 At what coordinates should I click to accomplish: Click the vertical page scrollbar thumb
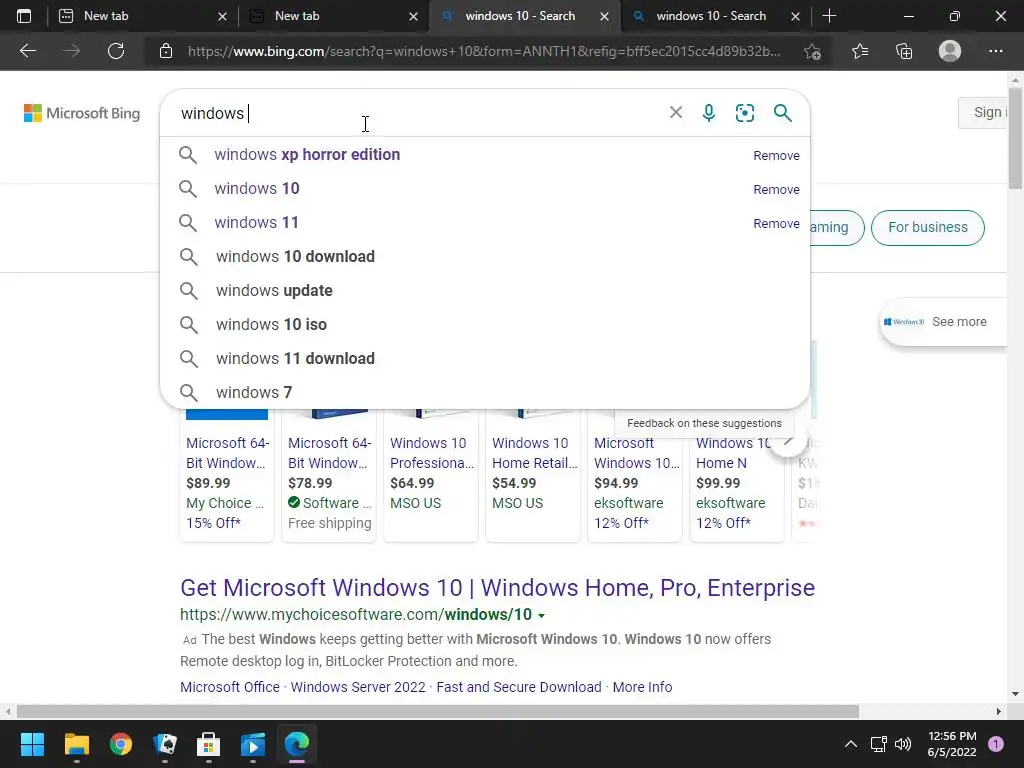coord(1016,137)
